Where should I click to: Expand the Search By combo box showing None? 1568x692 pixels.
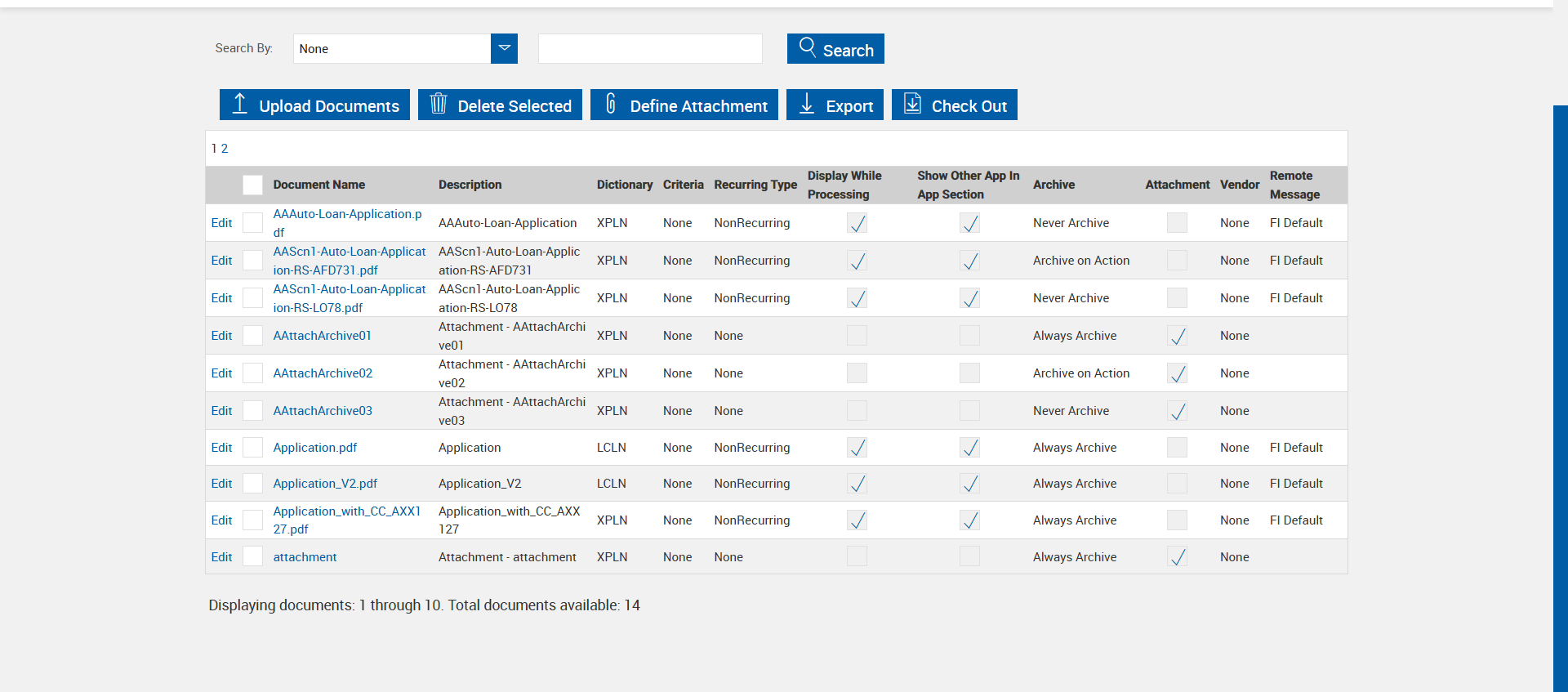click(x=392, y=49)
